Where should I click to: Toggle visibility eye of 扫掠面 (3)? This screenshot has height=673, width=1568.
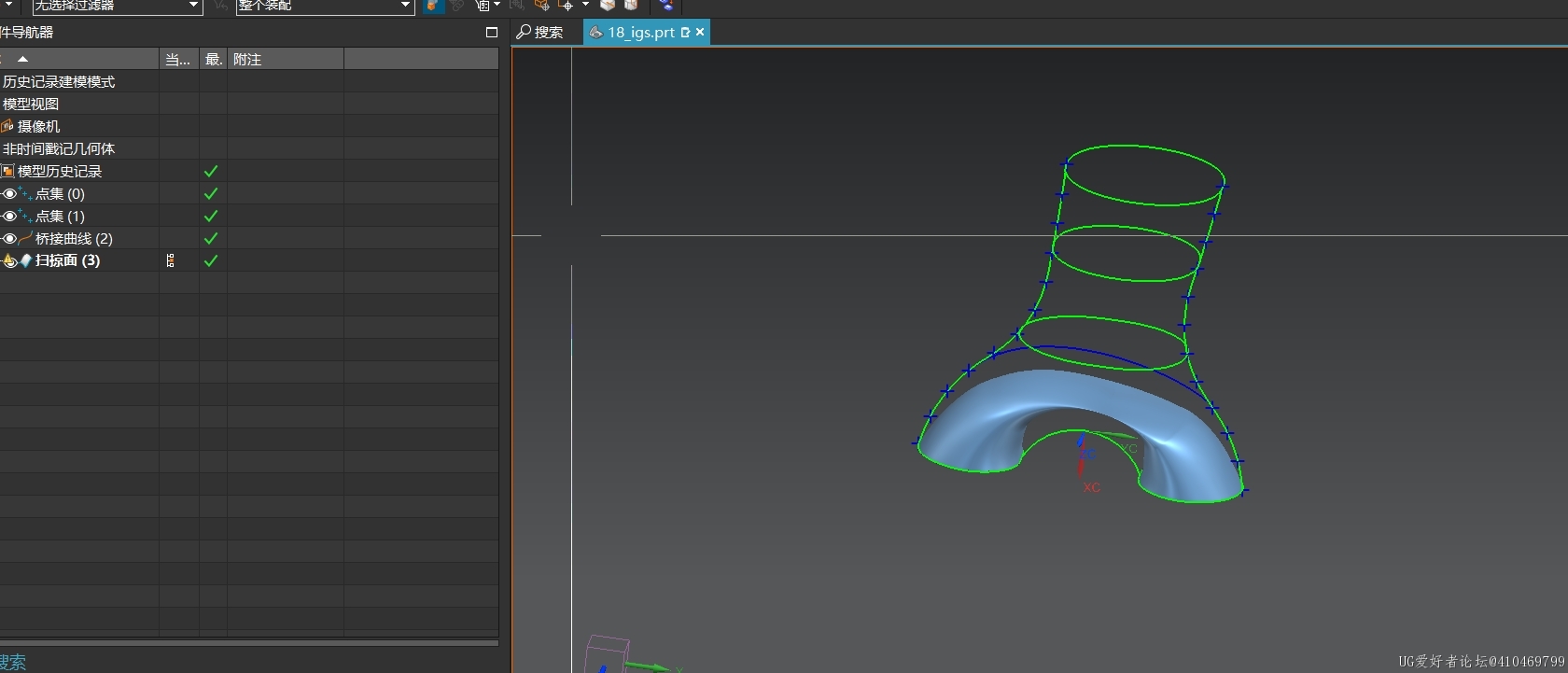tap(8, 260)
